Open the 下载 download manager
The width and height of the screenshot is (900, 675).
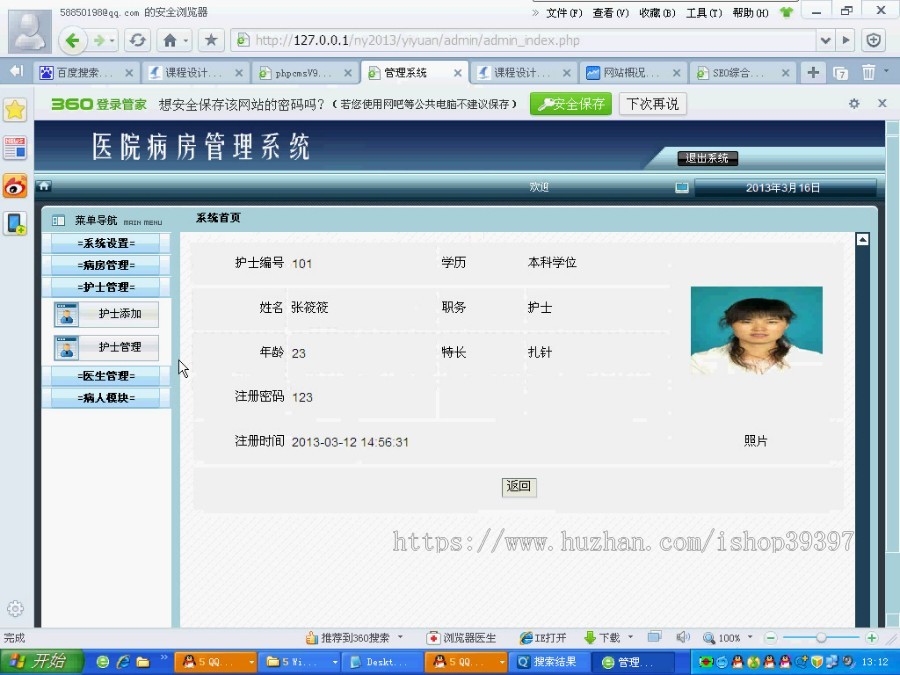coord(602,638)
